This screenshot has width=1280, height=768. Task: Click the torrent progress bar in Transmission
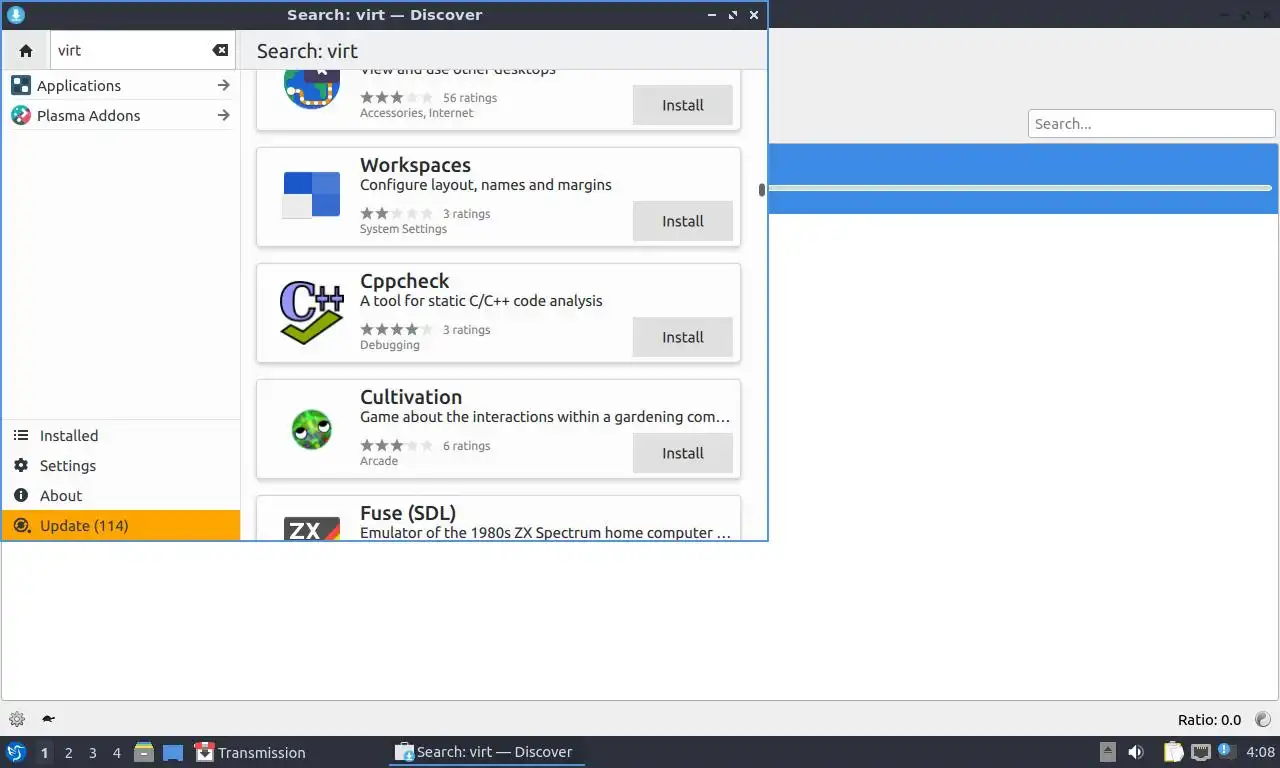tap(1020, 188)
